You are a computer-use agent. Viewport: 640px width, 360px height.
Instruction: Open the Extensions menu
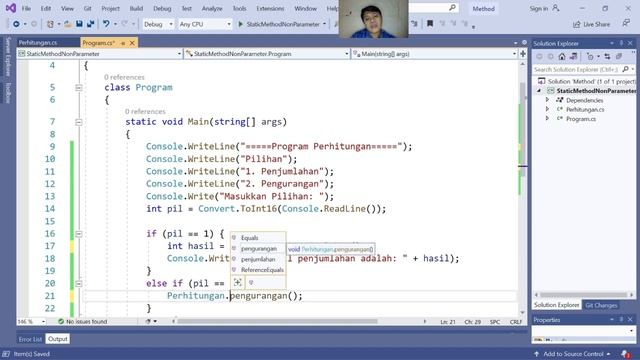pos(270,8)
